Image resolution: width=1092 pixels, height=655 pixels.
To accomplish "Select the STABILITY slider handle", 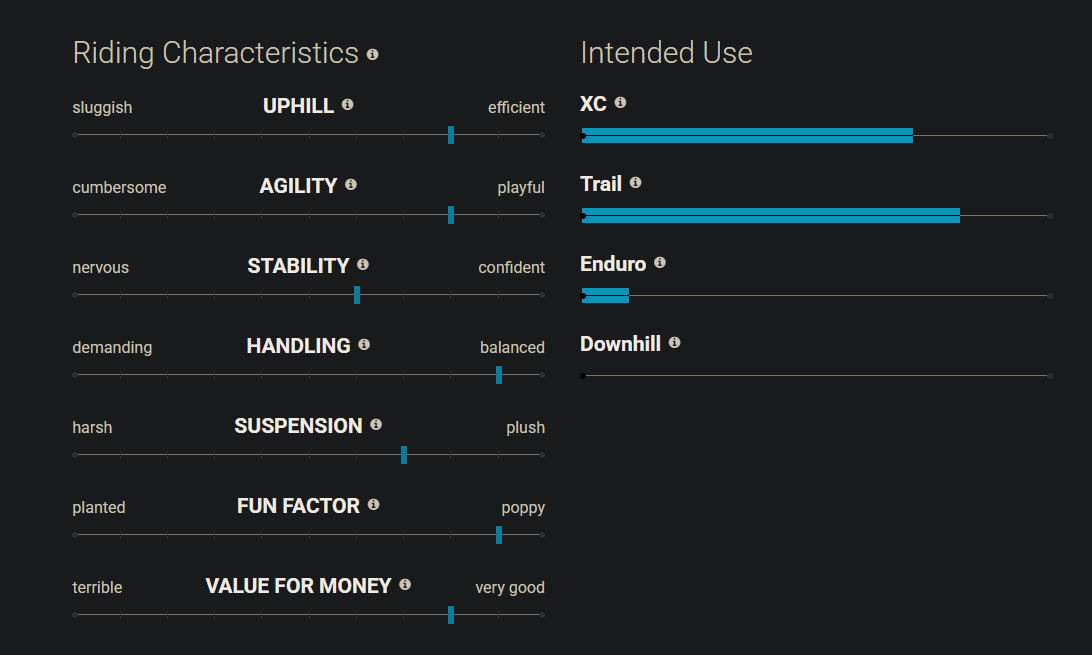I will tap(357, 295).
